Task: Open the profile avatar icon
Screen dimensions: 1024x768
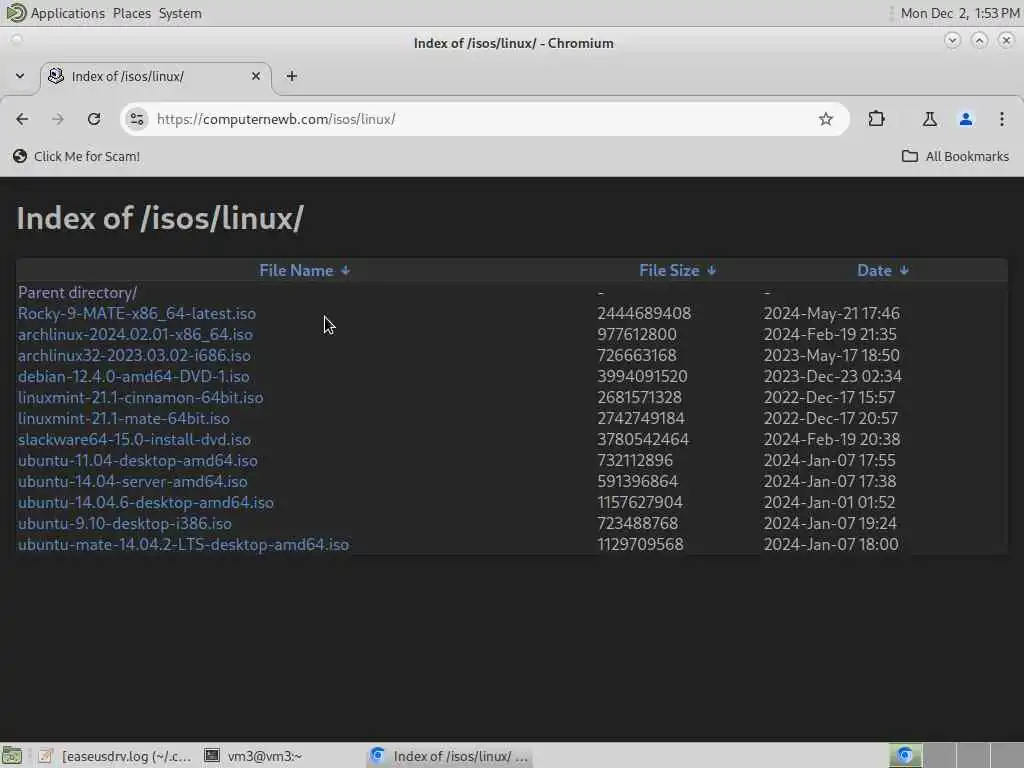Action: [966, 119]
